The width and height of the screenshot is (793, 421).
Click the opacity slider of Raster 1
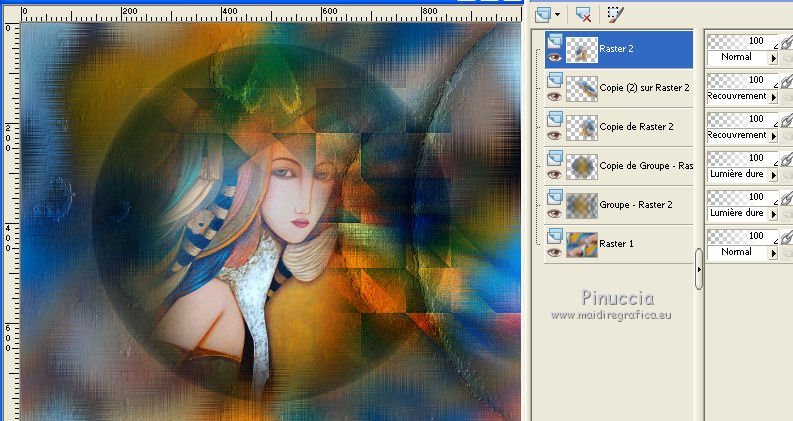click(742, 236)
